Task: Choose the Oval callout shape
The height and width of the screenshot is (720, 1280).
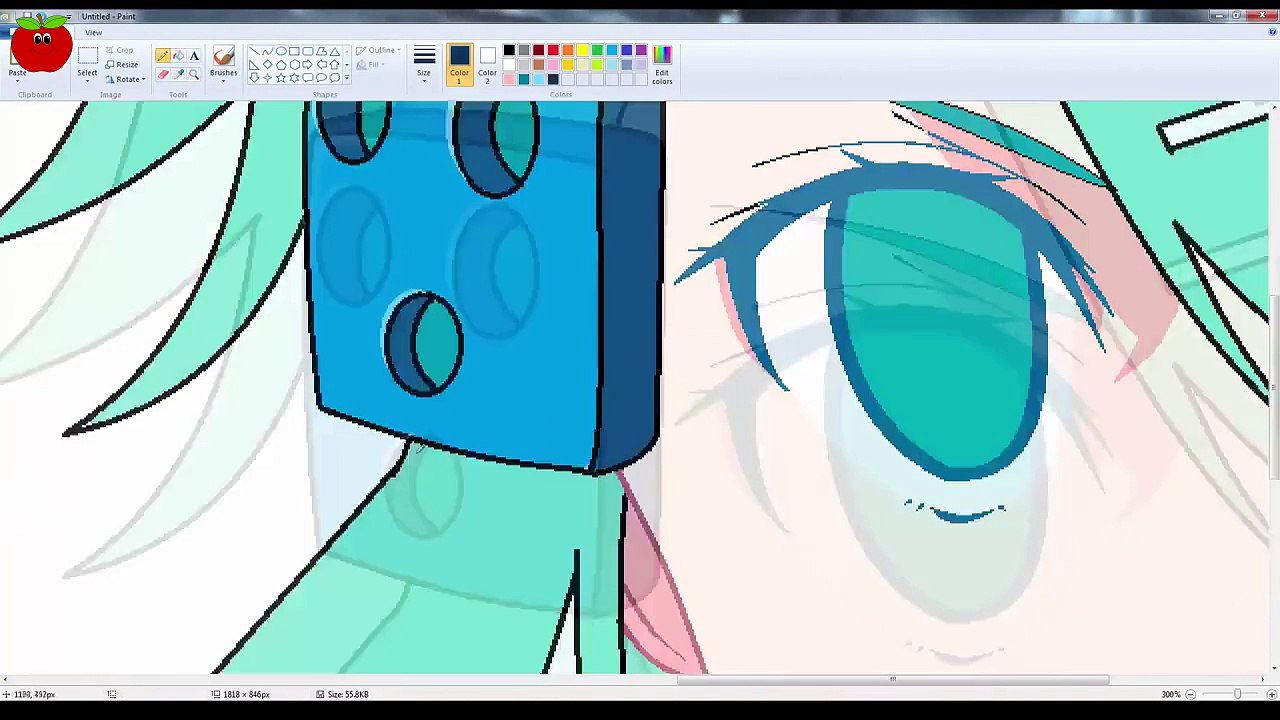Action: coord(321,78)
